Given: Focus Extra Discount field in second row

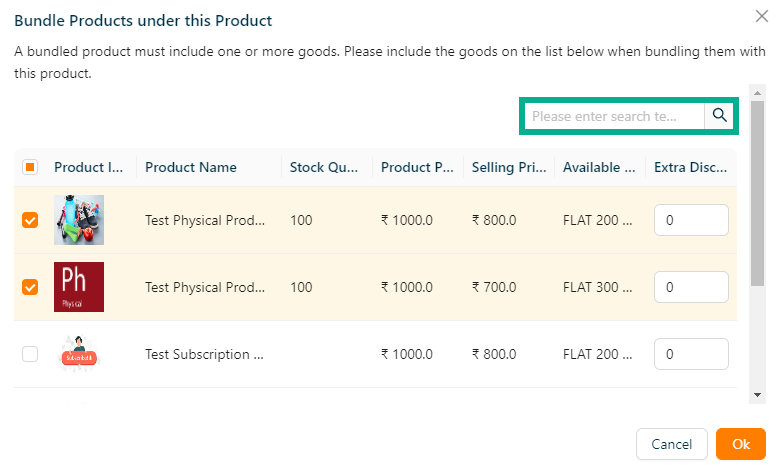Looking at the screenshot, I should 691,287.
